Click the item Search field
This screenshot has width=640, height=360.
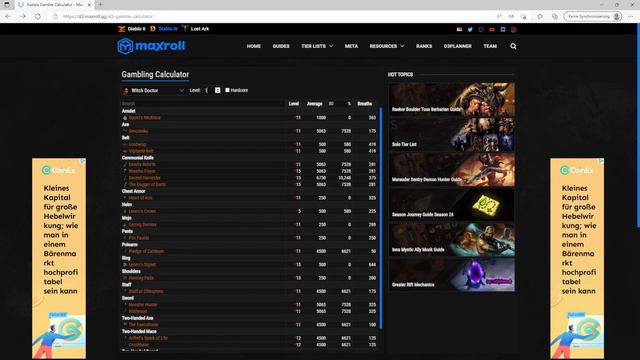202,104
